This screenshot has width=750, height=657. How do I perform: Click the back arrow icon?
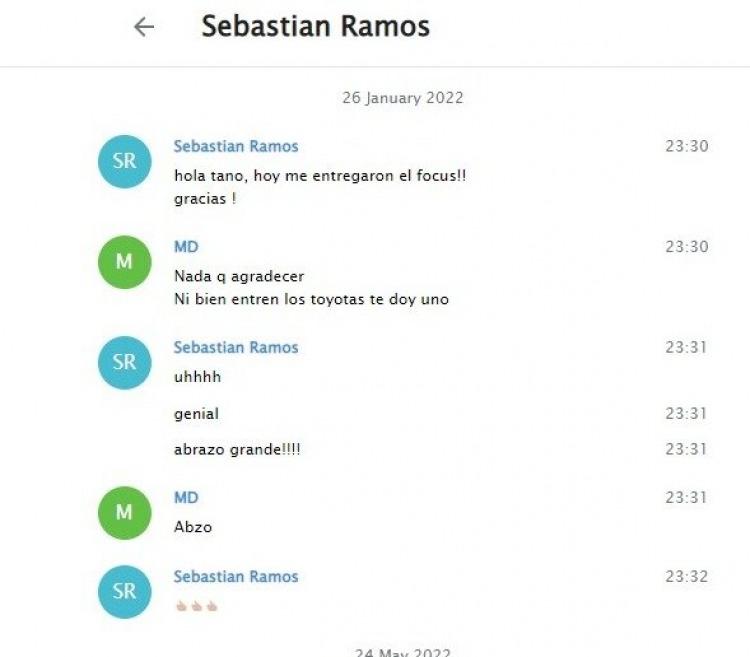[x=143, y=27]
